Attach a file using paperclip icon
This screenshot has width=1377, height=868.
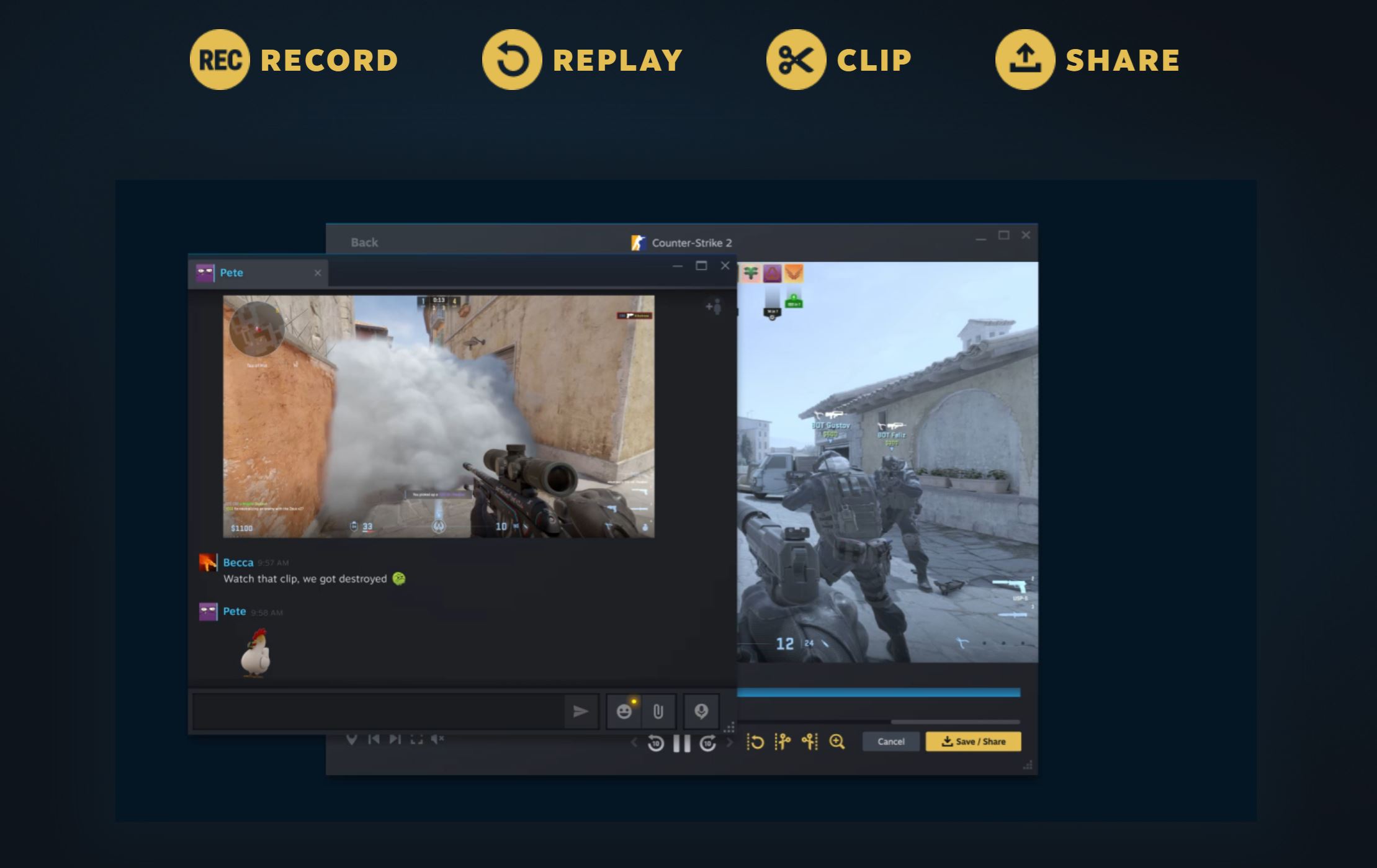658,711
